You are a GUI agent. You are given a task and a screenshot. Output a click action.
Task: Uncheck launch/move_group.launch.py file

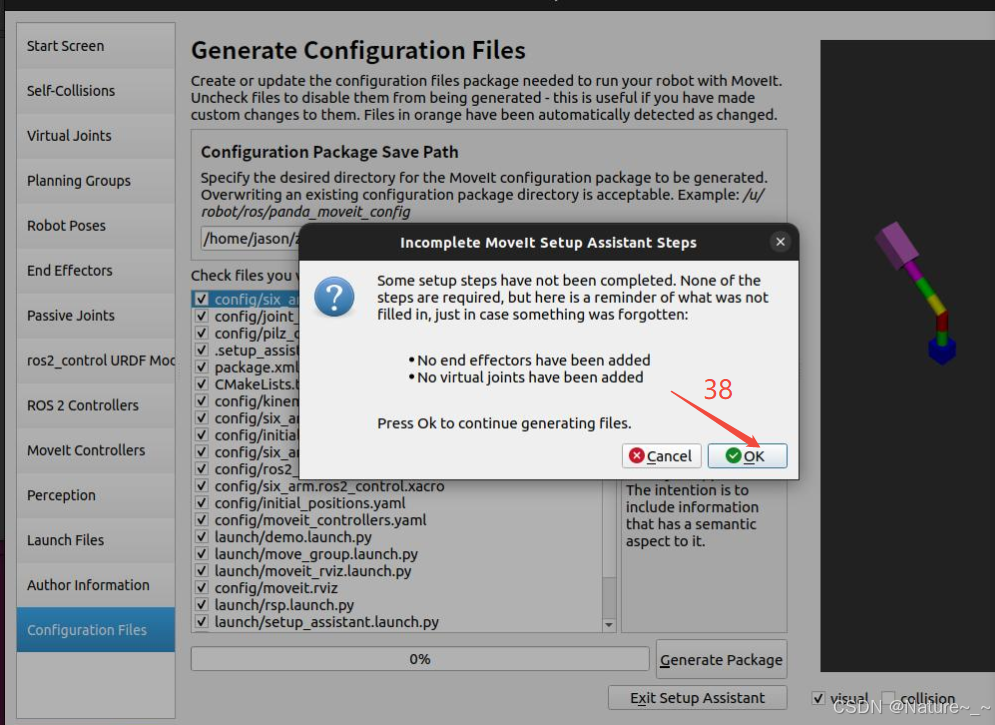[202, 554]
